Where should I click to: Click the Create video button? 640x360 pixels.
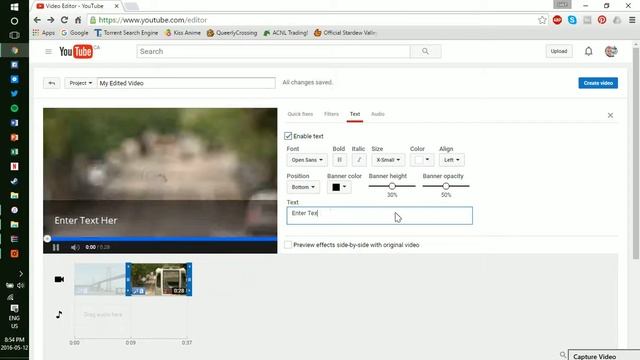click(598, 83)
